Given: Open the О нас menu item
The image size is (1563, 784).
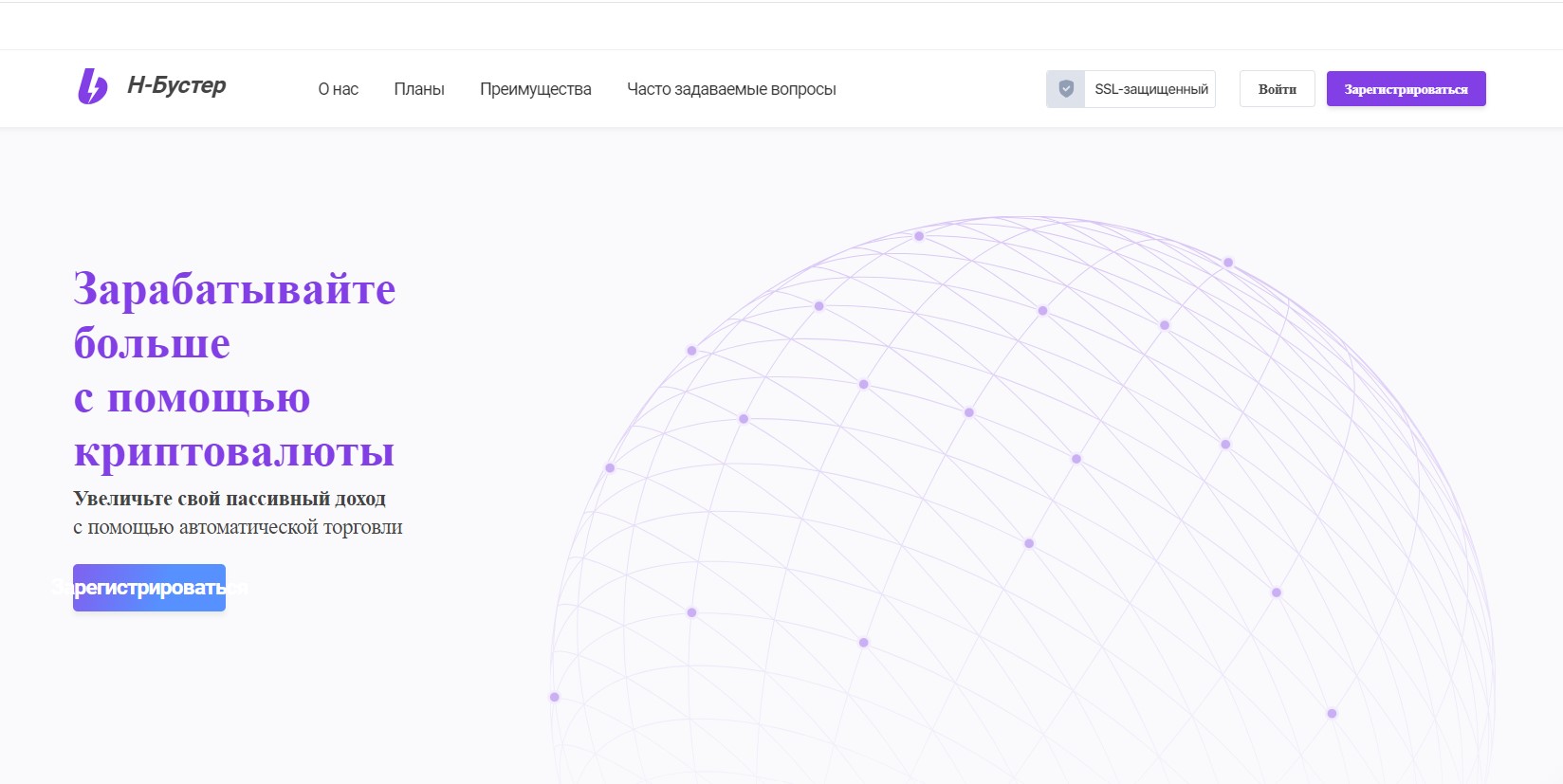Looking at the screenshot, I should 339,89.
